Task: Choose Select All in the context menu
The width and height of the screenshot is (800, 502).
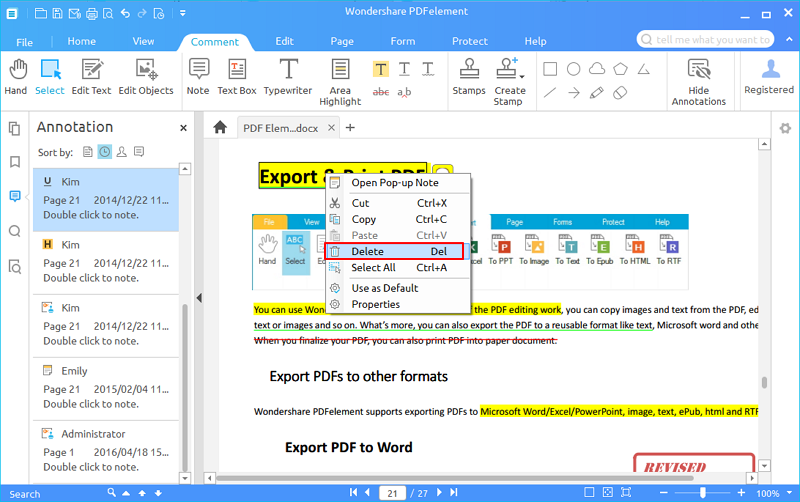Action: 398,267
